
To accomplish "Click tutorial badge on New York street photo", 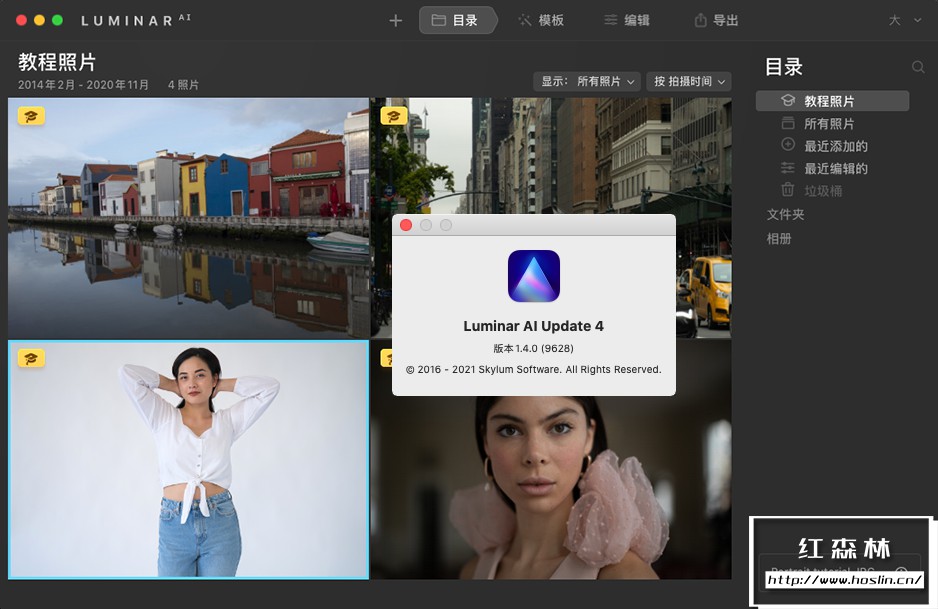I will pos(394,116).
